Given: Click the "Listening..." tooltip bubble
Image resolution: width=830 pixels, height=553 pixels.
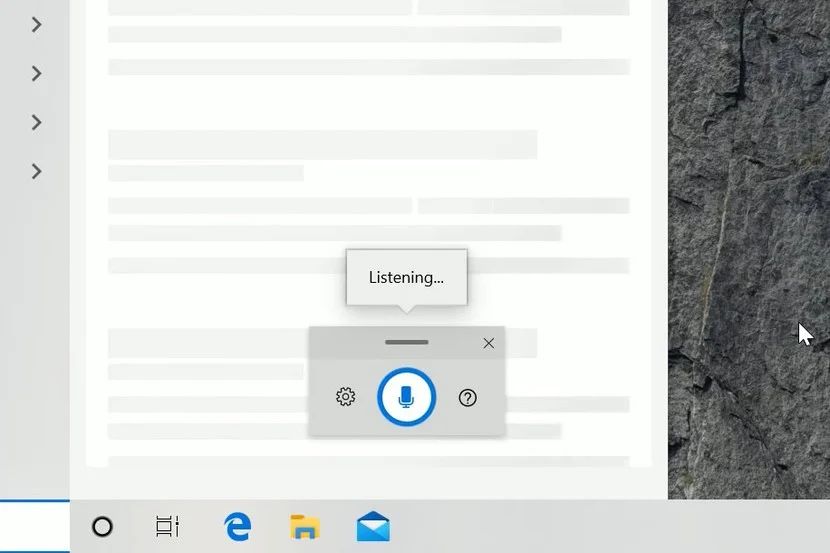Looking at the screenshot, I should click(x=407, y=277).
